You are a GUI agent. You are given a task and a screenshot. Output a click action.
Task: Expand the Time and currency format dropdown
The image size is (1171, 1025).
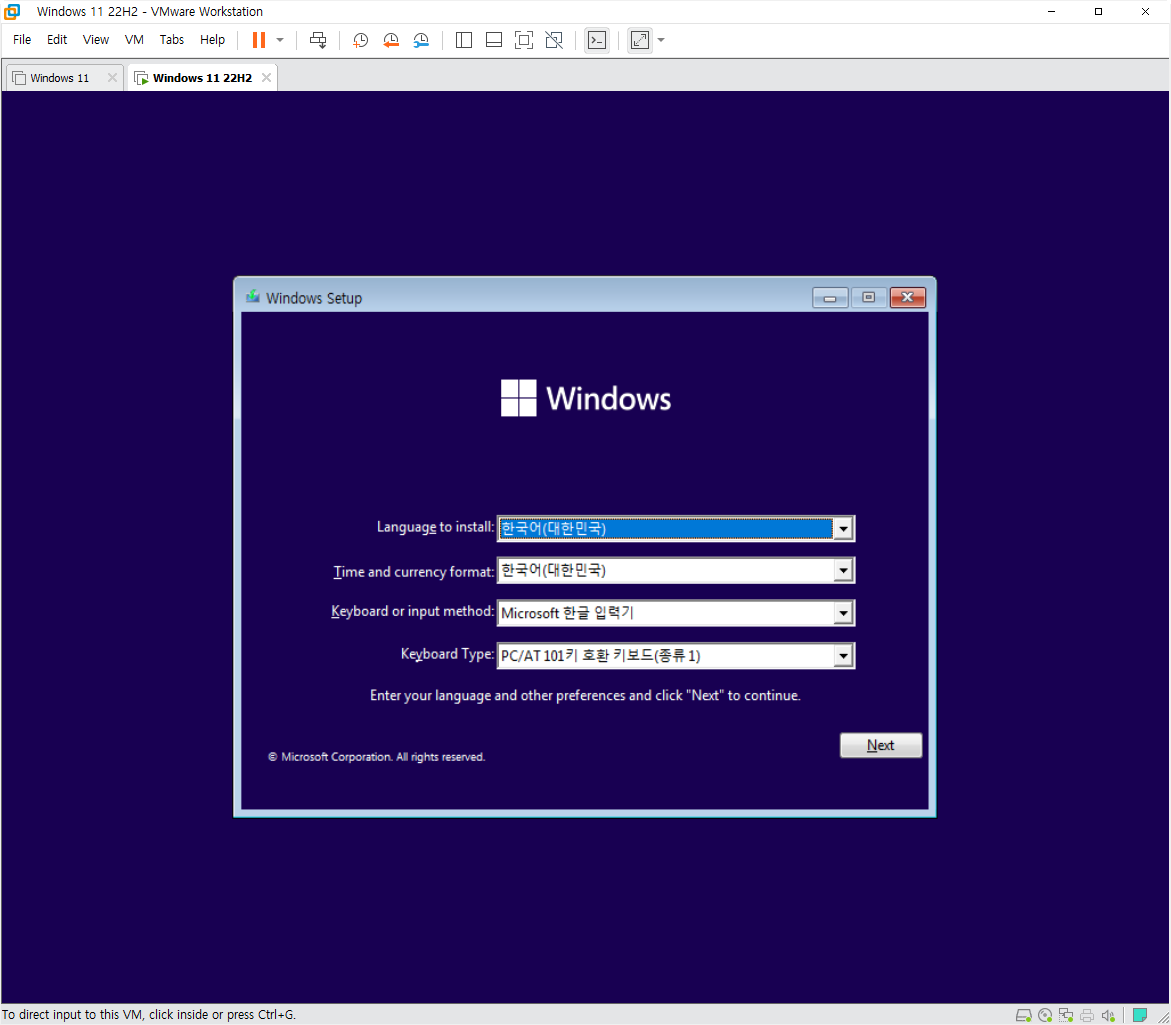(843, 571)
